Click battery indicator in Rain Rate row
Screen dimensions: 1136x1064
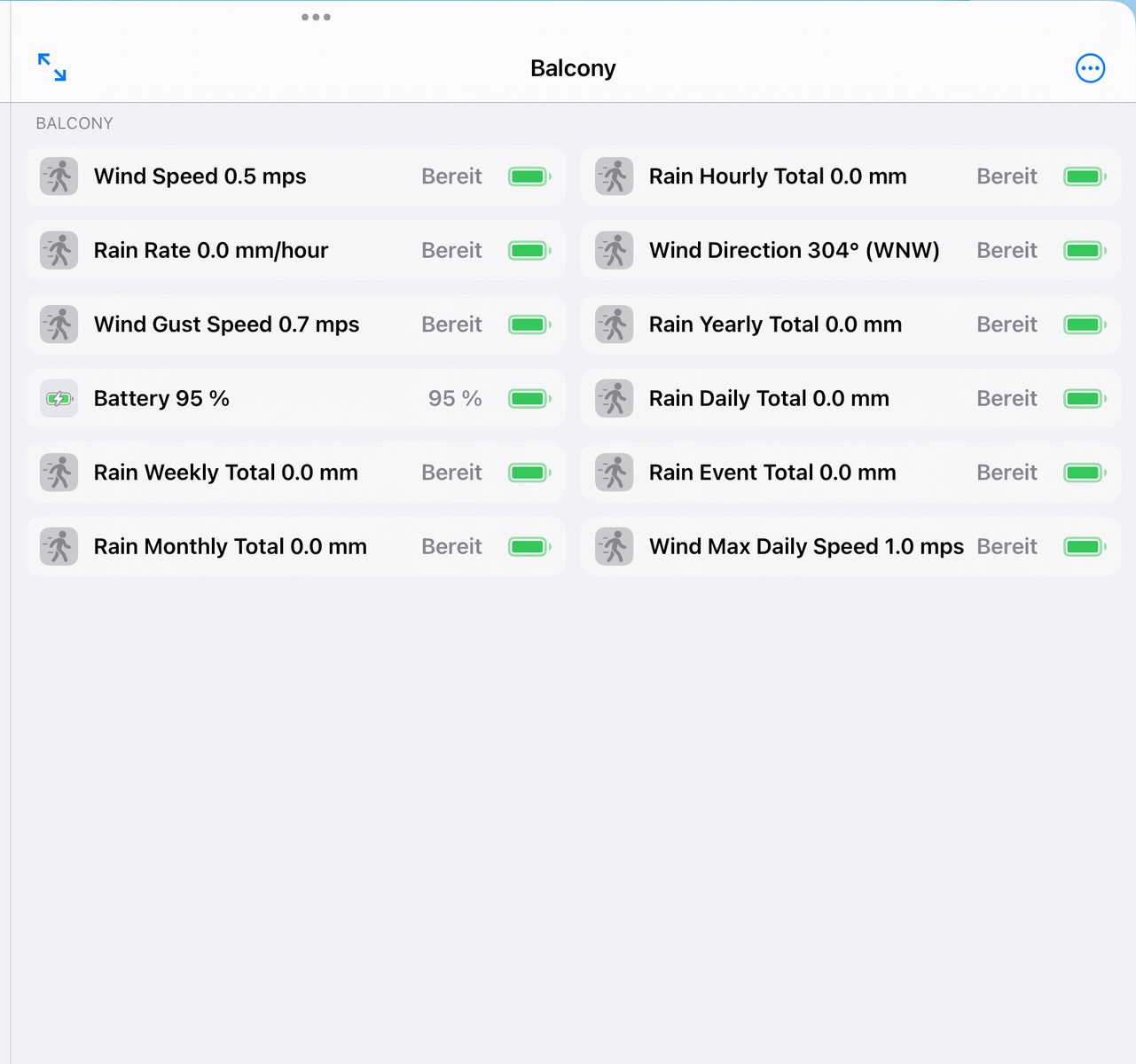tap(529, 251)
